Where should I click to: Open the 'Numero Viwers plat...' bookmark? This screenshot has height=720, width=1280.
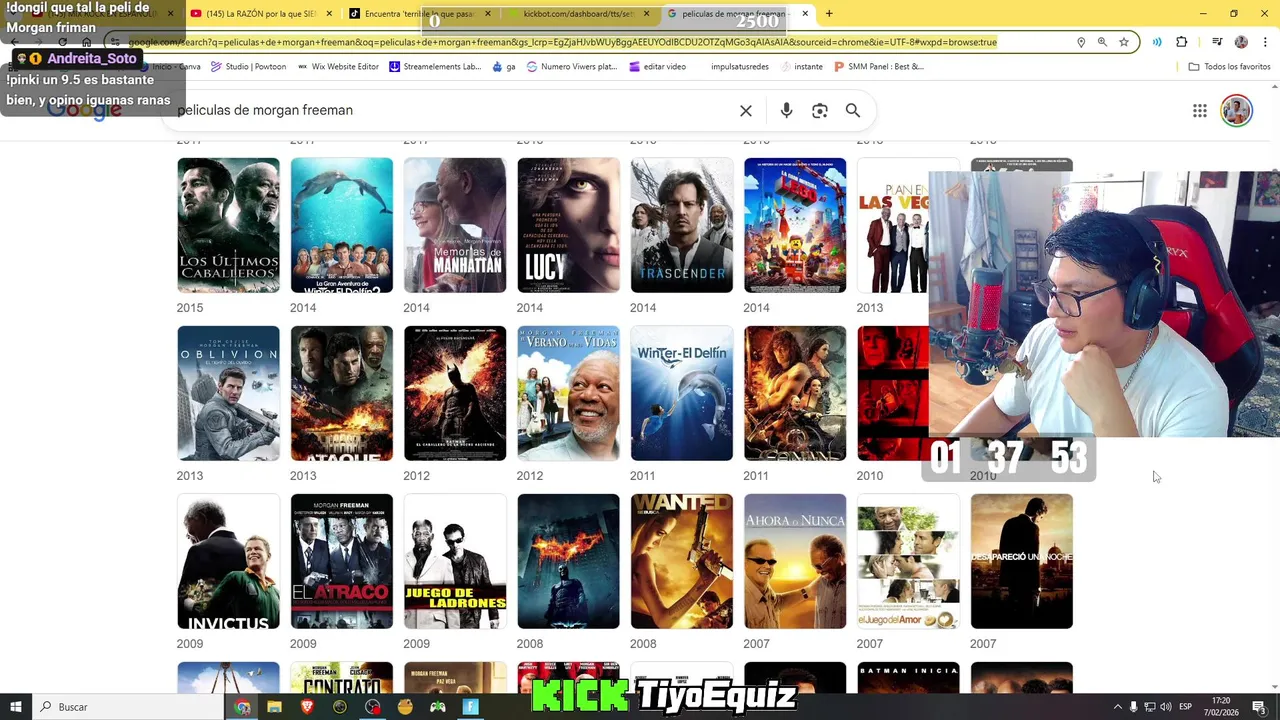coord(571,67)
